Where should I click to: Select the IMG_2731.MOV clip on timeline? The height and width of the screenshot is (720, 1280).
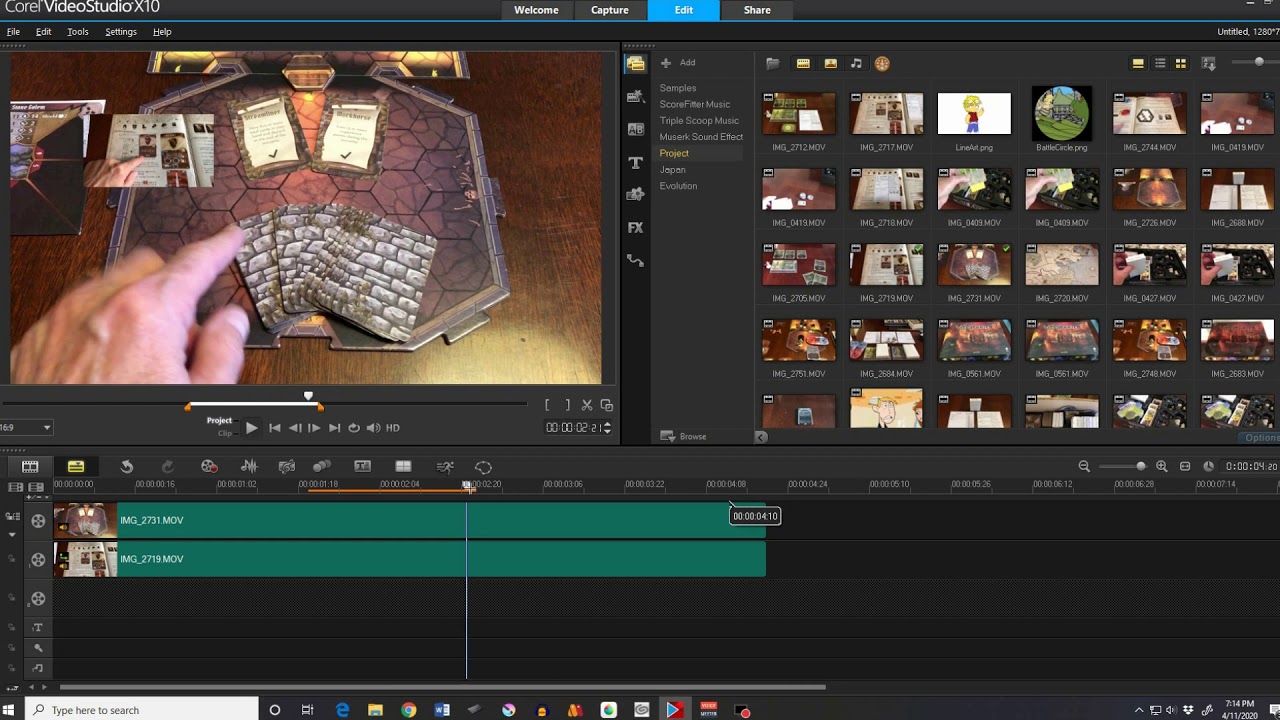tap(410, 520)
